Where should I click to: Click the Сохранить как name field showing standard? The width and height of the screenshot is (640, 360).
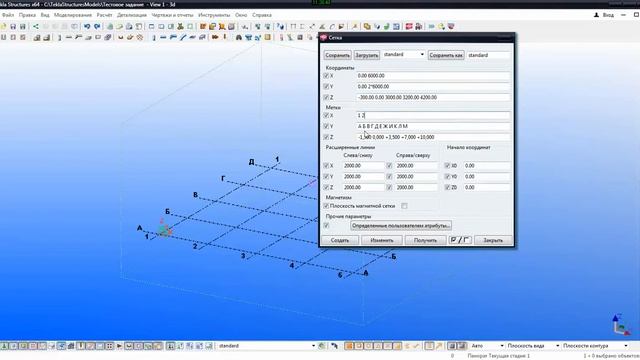(489, 55)
